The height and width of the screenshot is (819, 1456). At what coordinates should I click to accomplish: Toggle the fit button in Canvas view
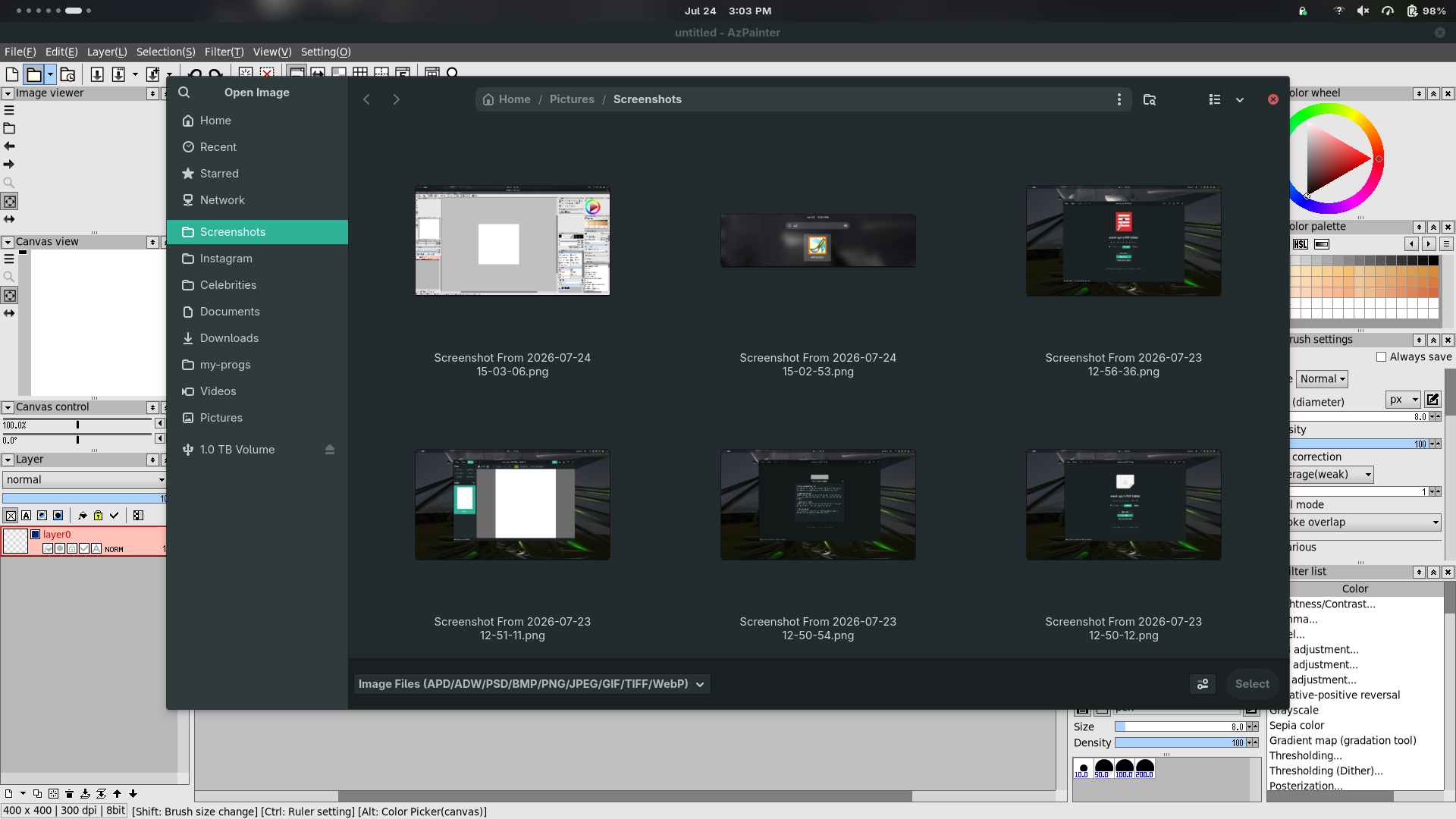(x=10, y=296)
